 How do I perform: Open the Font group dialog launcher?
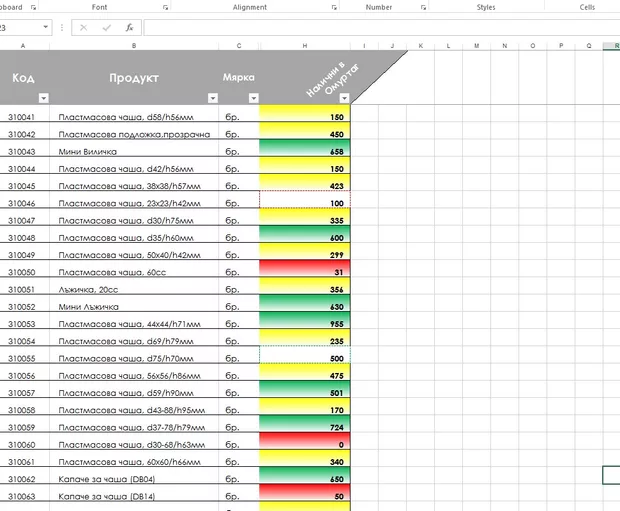(x=164, y=7)
